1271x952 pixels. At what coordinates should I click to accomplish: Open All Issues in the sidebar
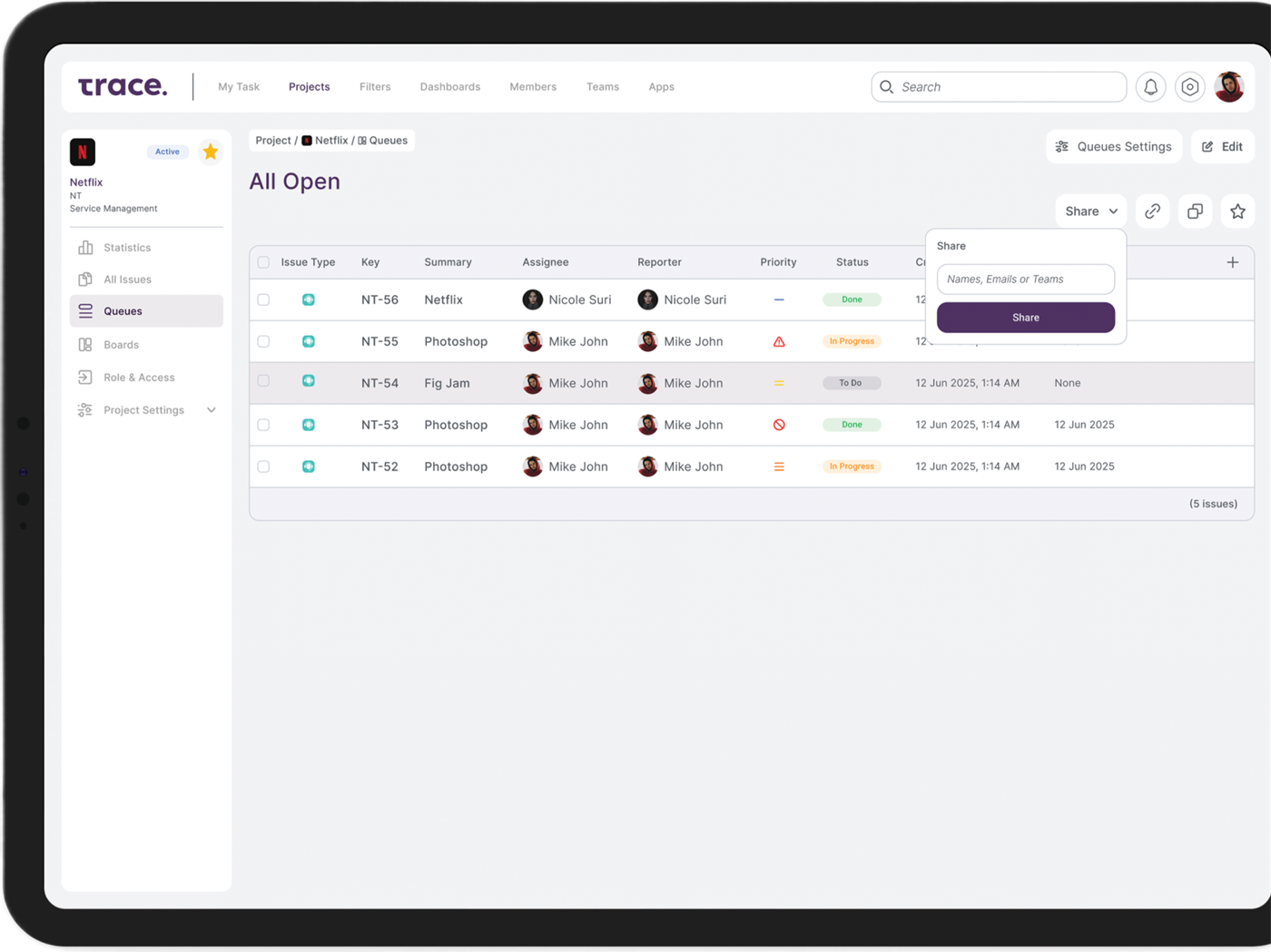(146, 280)
